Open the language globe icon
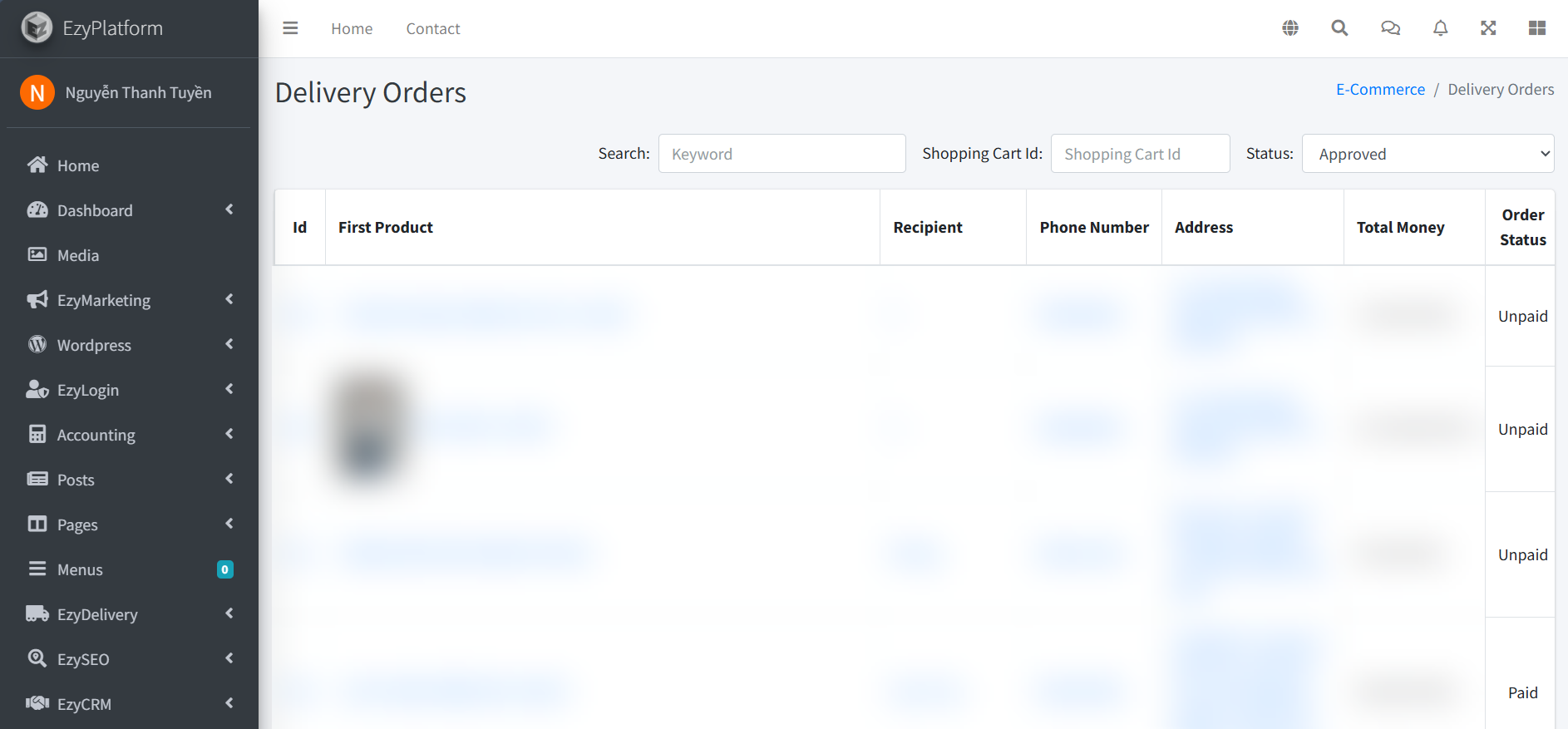The width and height of the screenshot is (1568, 729). click(1290, 28)
